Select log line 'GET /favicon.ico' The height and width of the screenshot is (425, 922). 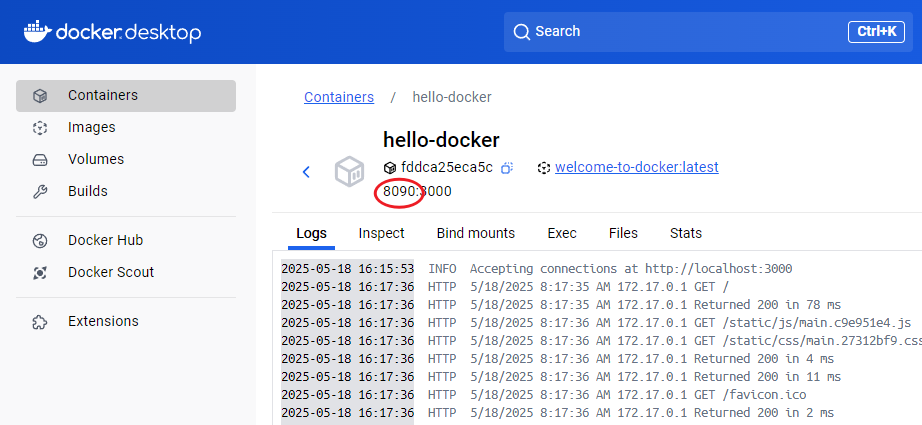(750, 394)
